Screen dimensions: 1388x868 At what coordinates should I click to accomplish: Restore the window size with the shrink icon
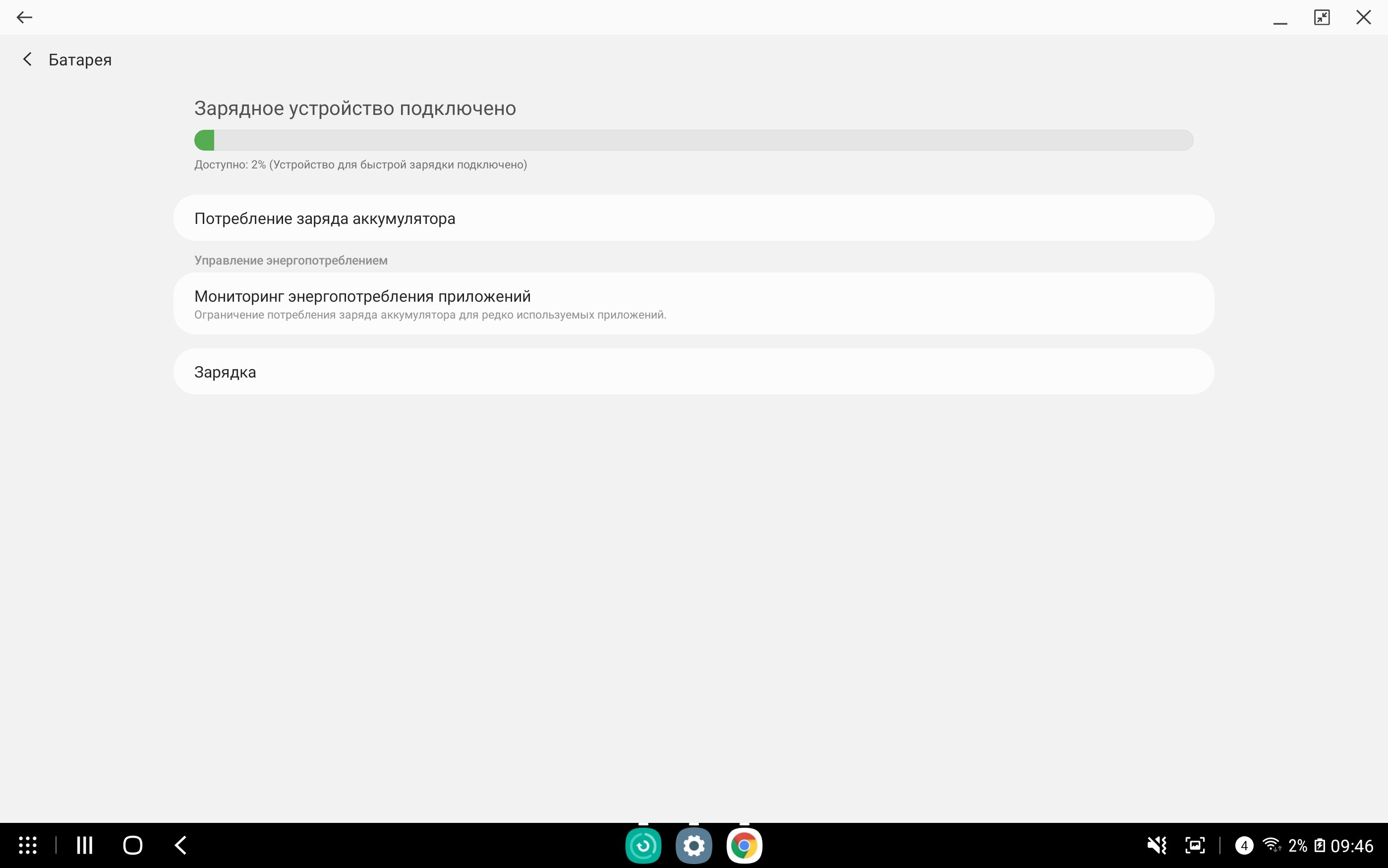point(1322,17)
